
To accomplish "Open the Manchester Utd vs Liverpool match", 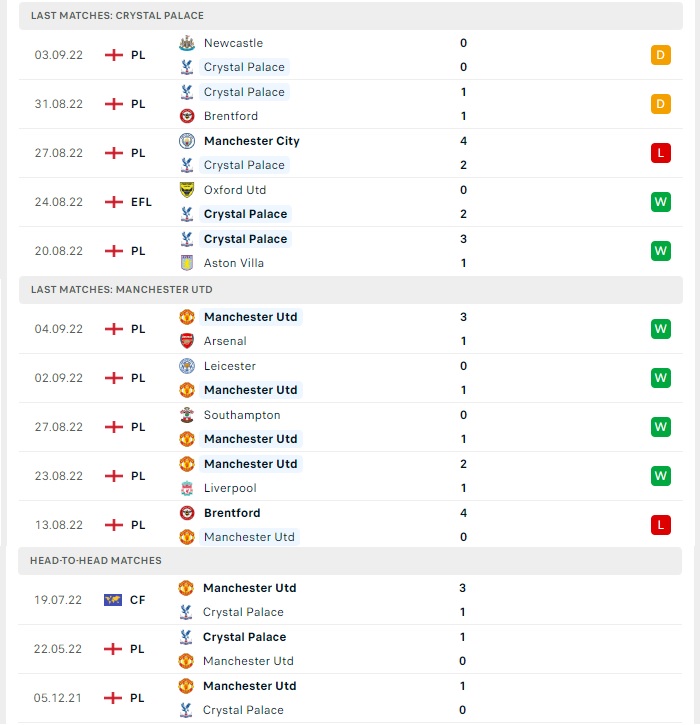I will pyautogui.click(x=350, y=476).
